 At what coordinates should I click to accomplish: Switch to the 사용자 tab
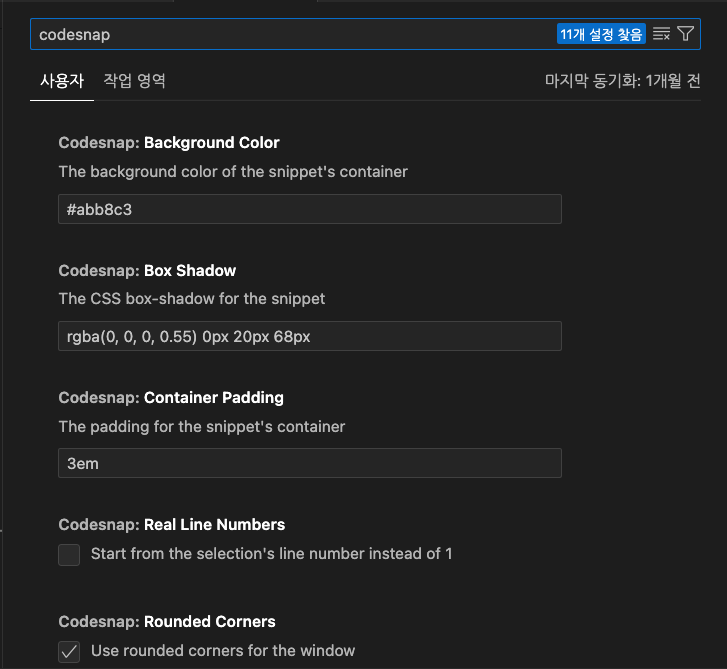point(62,81)
